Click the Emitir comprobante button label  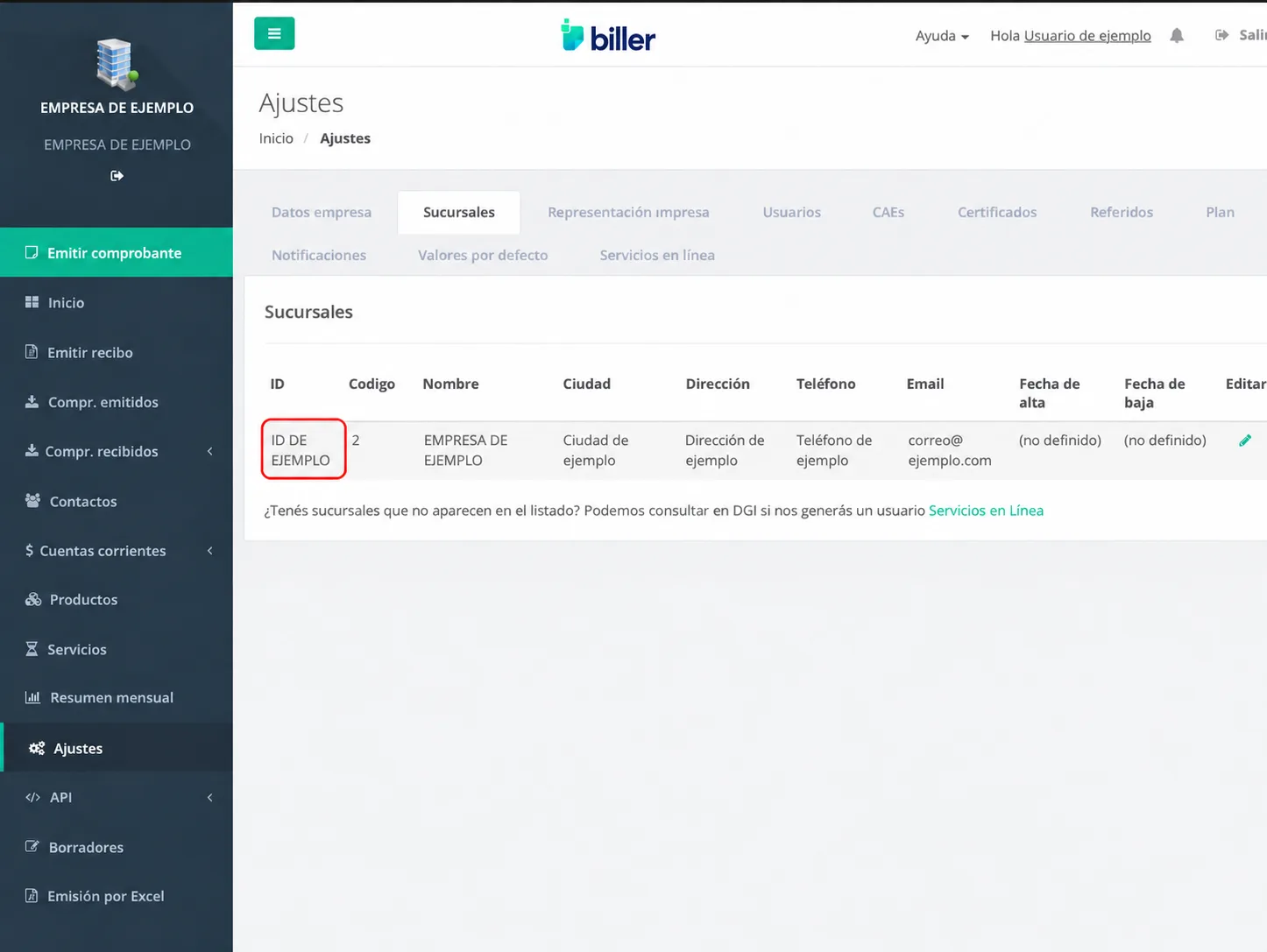(115, 253)
